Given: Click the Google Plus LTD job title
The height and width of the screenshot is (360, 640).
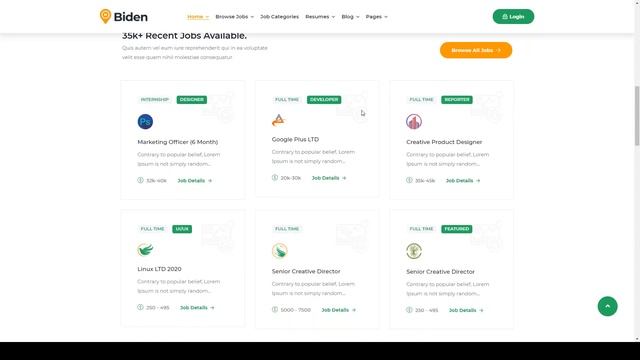Looking at the screenshot, I should 295,139.
